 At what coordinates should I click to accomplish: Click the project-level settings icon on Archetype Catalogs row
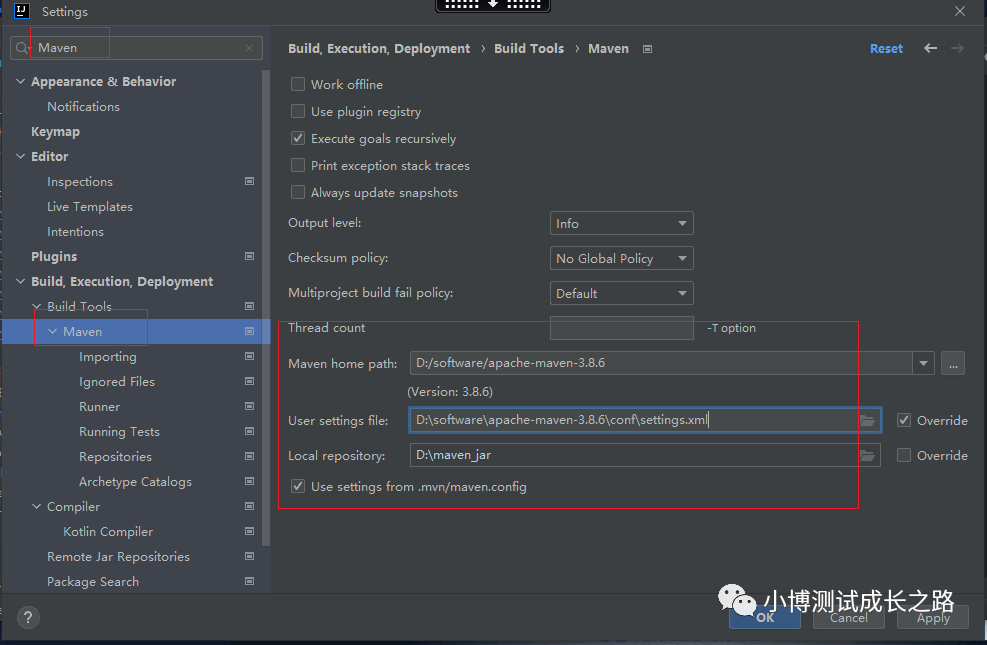(249, 481)
